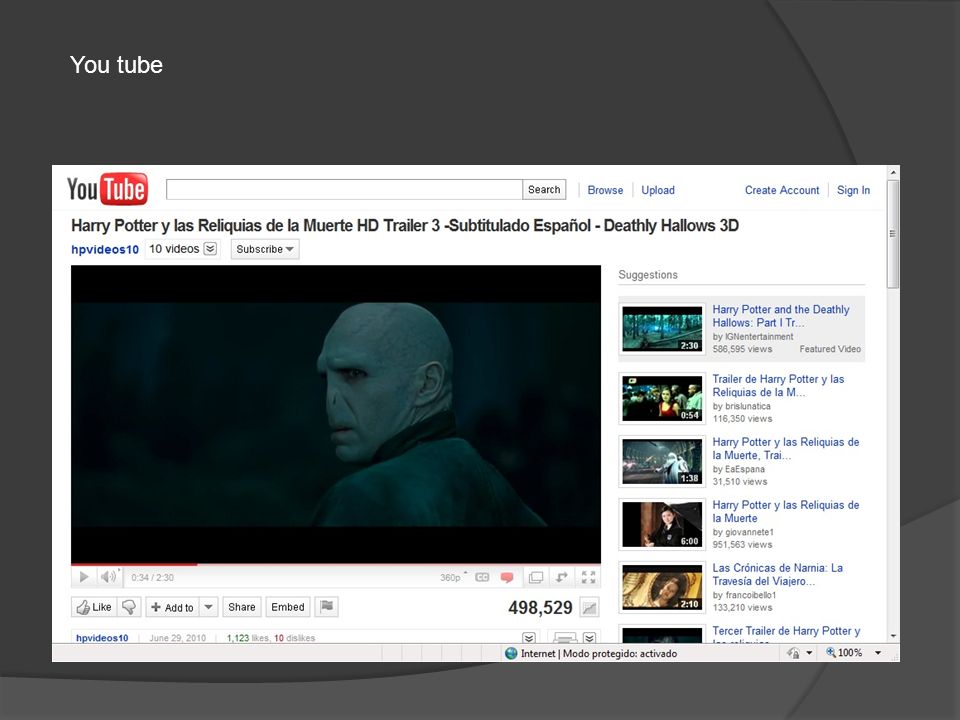Open the 0:54 brislunatica video thumbnail
Image resolution: width=960 pixels, height=720 pixels.
tap(662, 399)
